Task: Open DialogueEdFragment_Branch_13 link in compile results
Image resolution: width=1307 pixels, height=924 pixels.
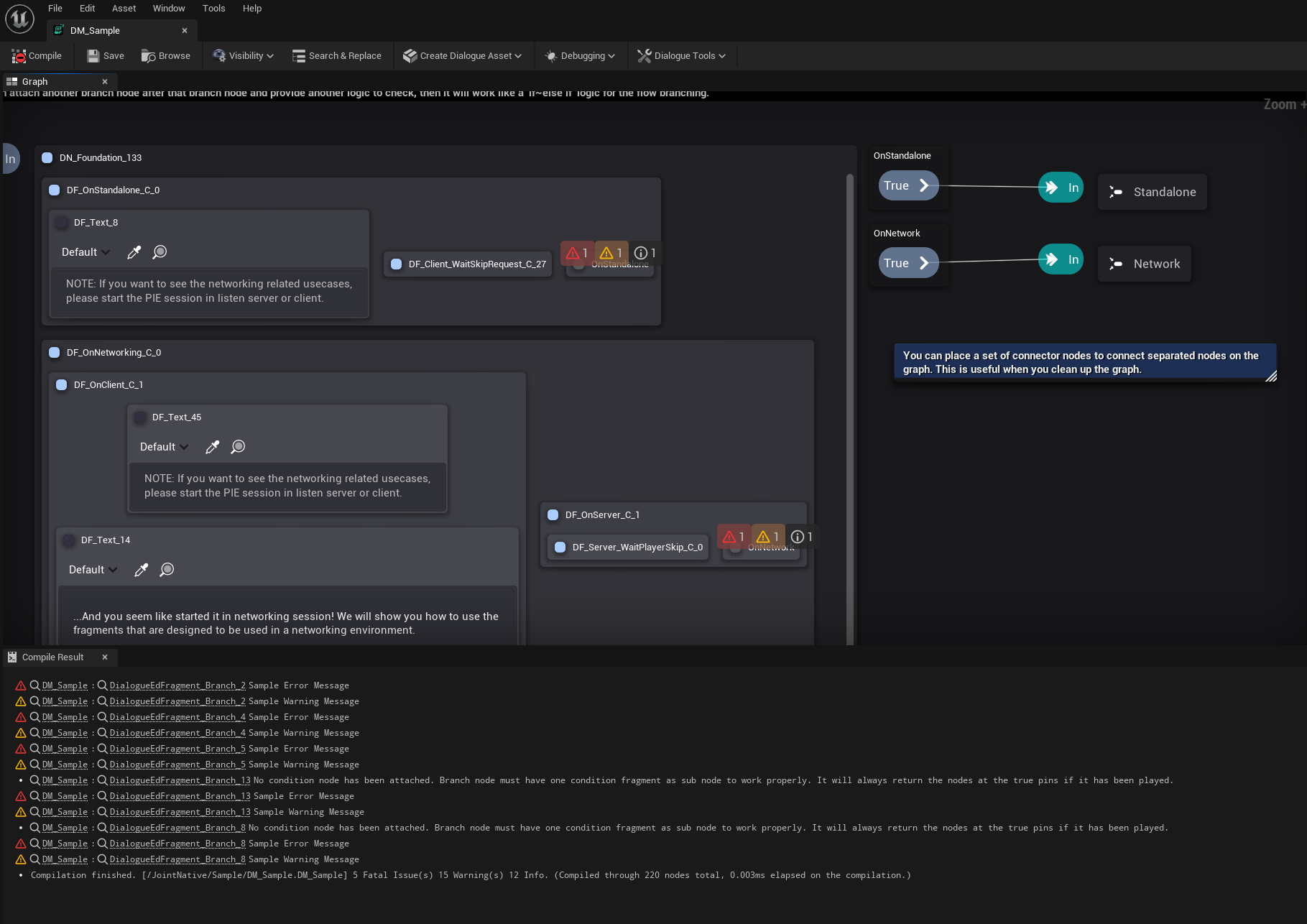Action: (x=180, y=780)
